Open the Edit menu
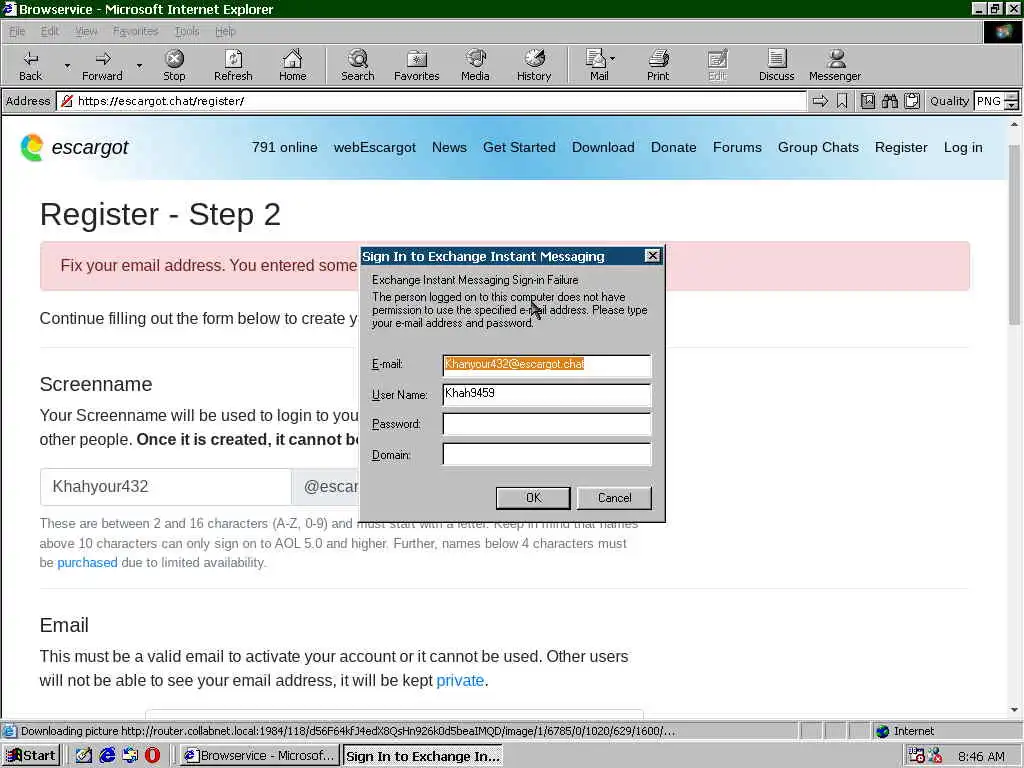Viewport: 1024px width, 768px height. 50,31
